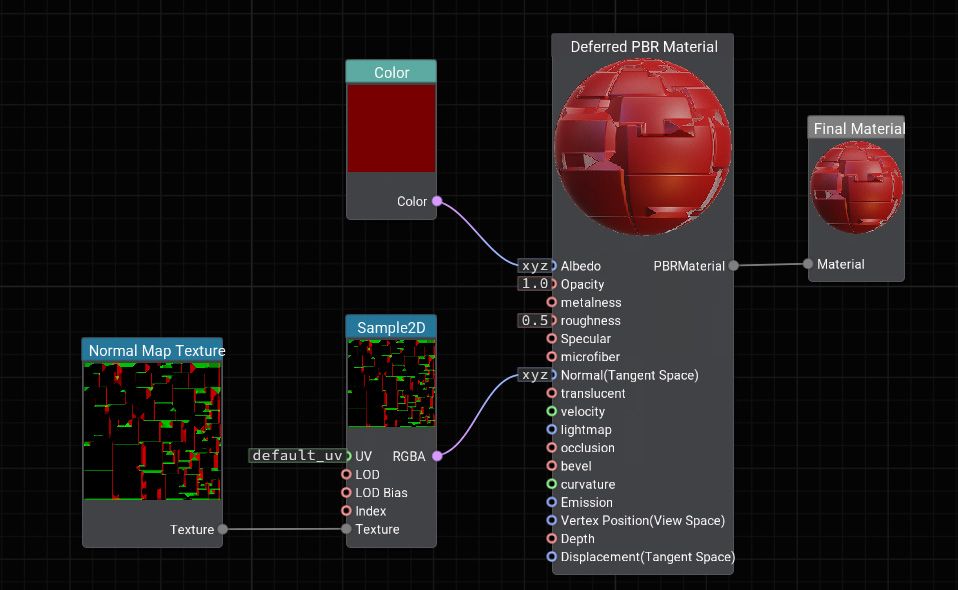Click the Sample2D Texture input port
958x590 pixels.
point(347,529)
